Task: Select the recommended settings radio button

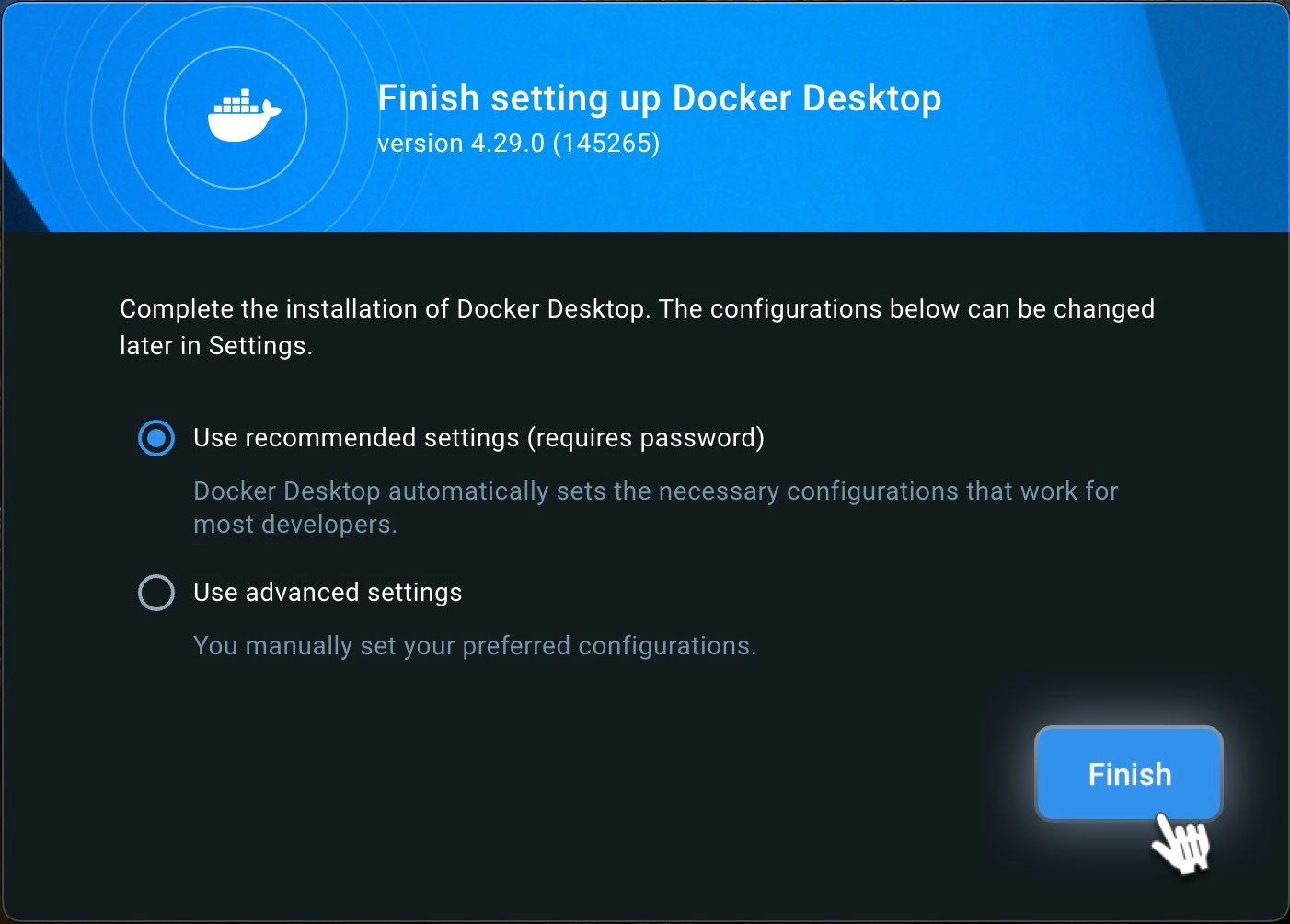Action: [x=156, y=438]
